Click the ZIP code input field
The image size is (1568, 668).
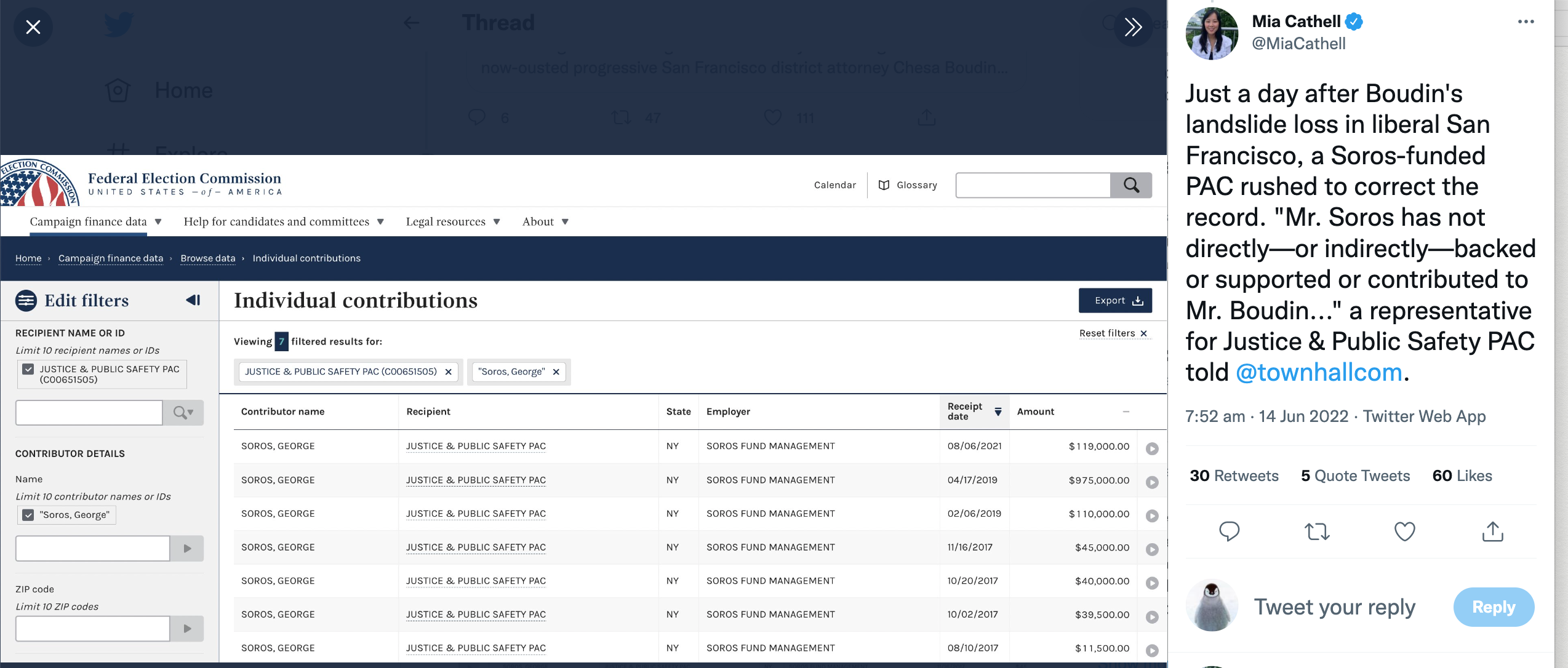pos(93,629)
